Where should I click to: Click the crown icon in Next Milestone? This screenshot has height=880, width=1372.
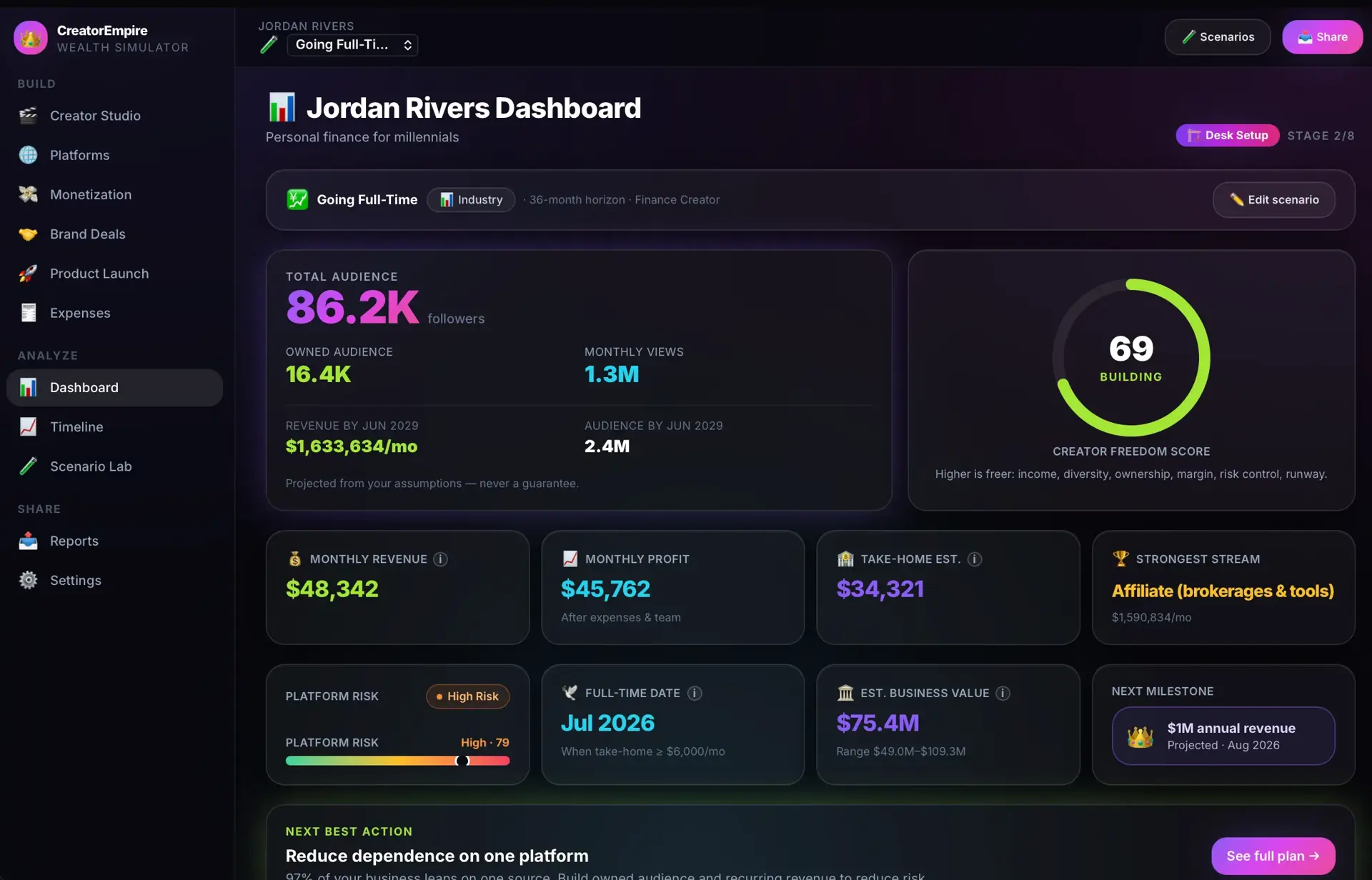click(x=1140, y=736)
